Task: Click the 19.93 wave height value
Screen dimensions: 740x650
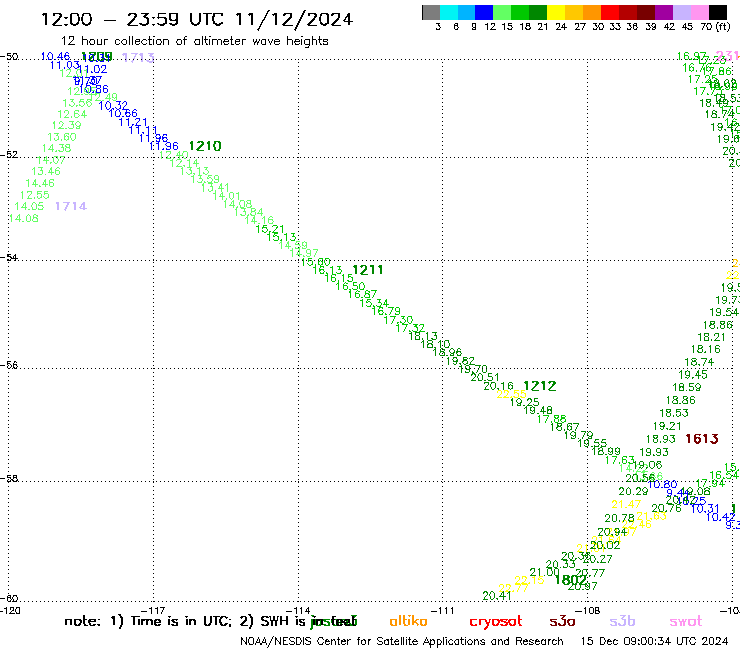Action: (x=654, y=452)
